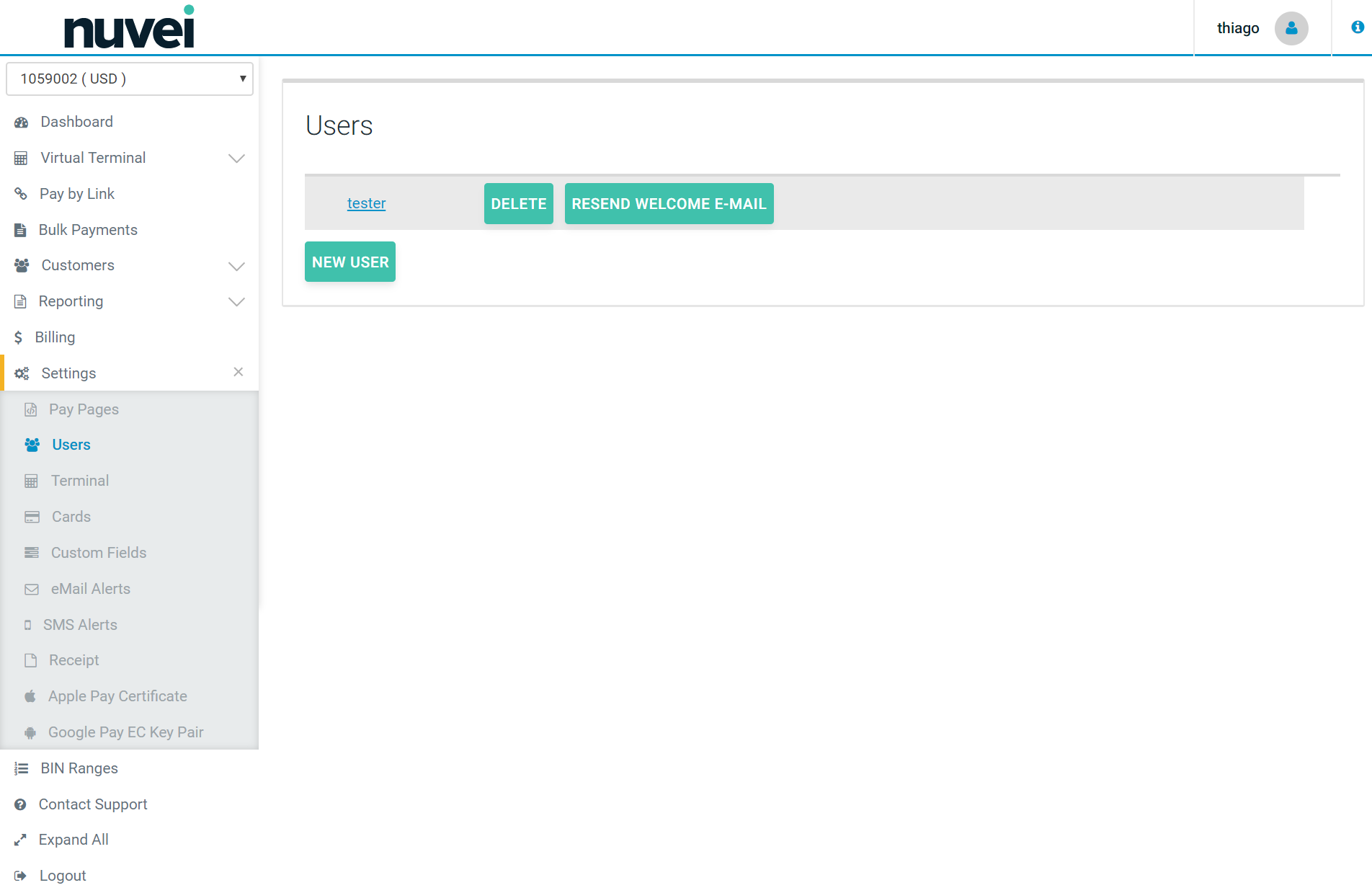
Task: Click the user avatar icon next to thiago
Action: [1291, 28]
